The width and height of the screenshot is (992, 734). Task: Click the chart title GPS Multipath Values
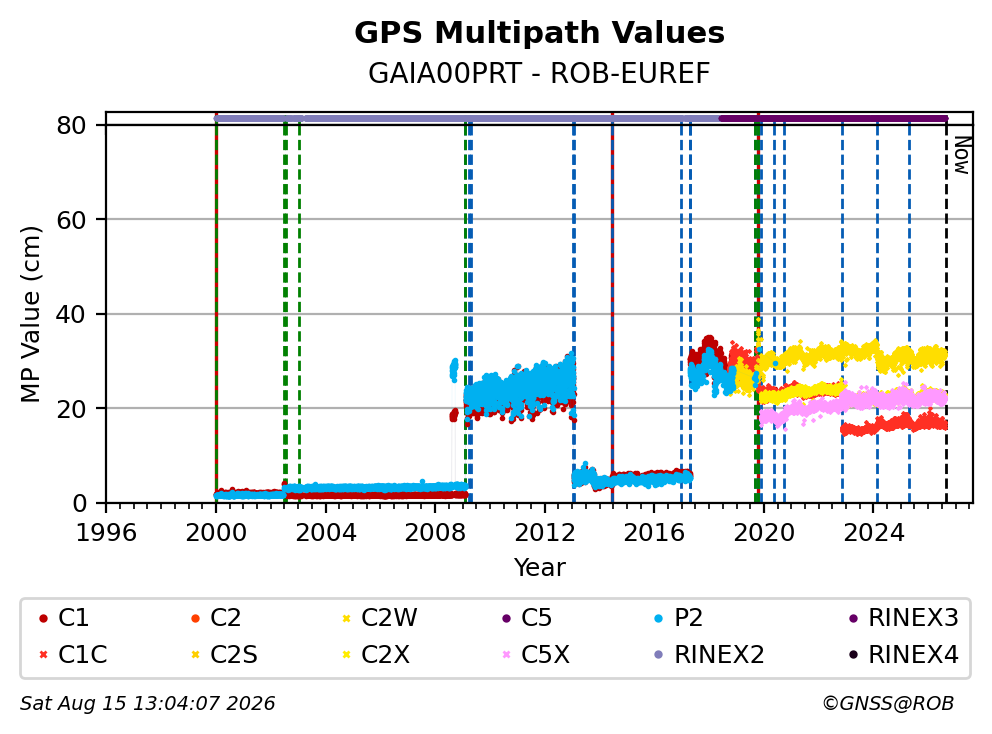pos(539,32)
